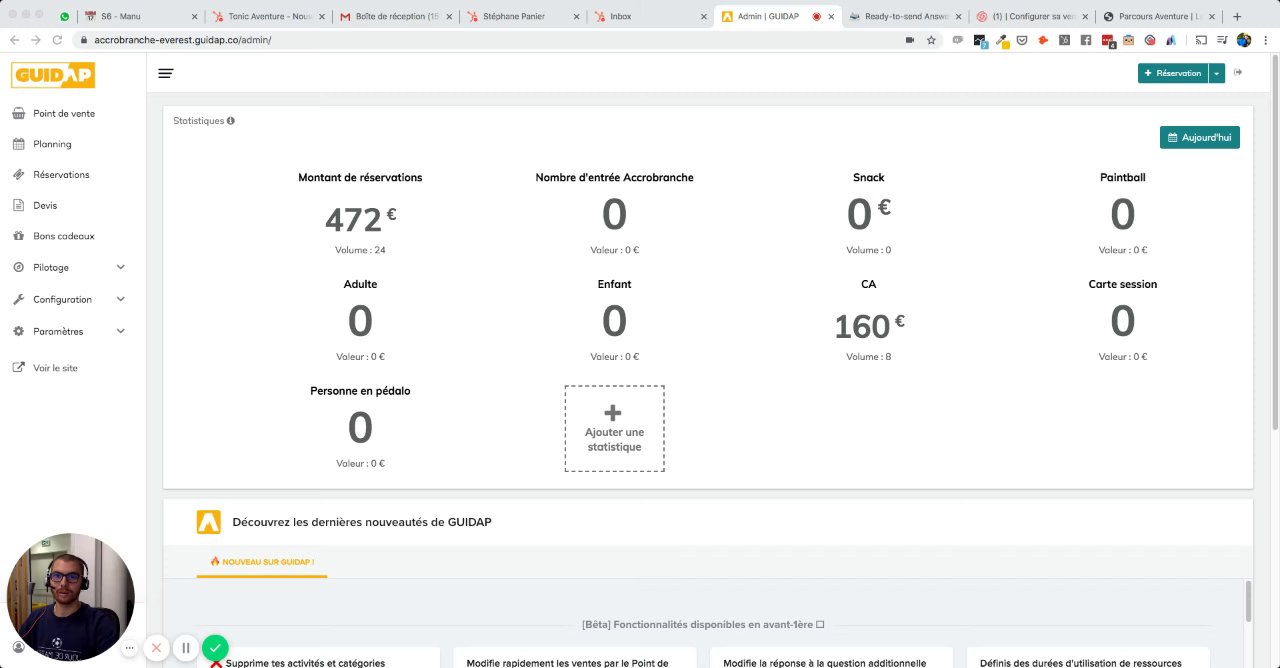Click the Configuration wrench icon
This screenshot has width=1280, height=668.
pyautogui.click(x=18, y=299)
